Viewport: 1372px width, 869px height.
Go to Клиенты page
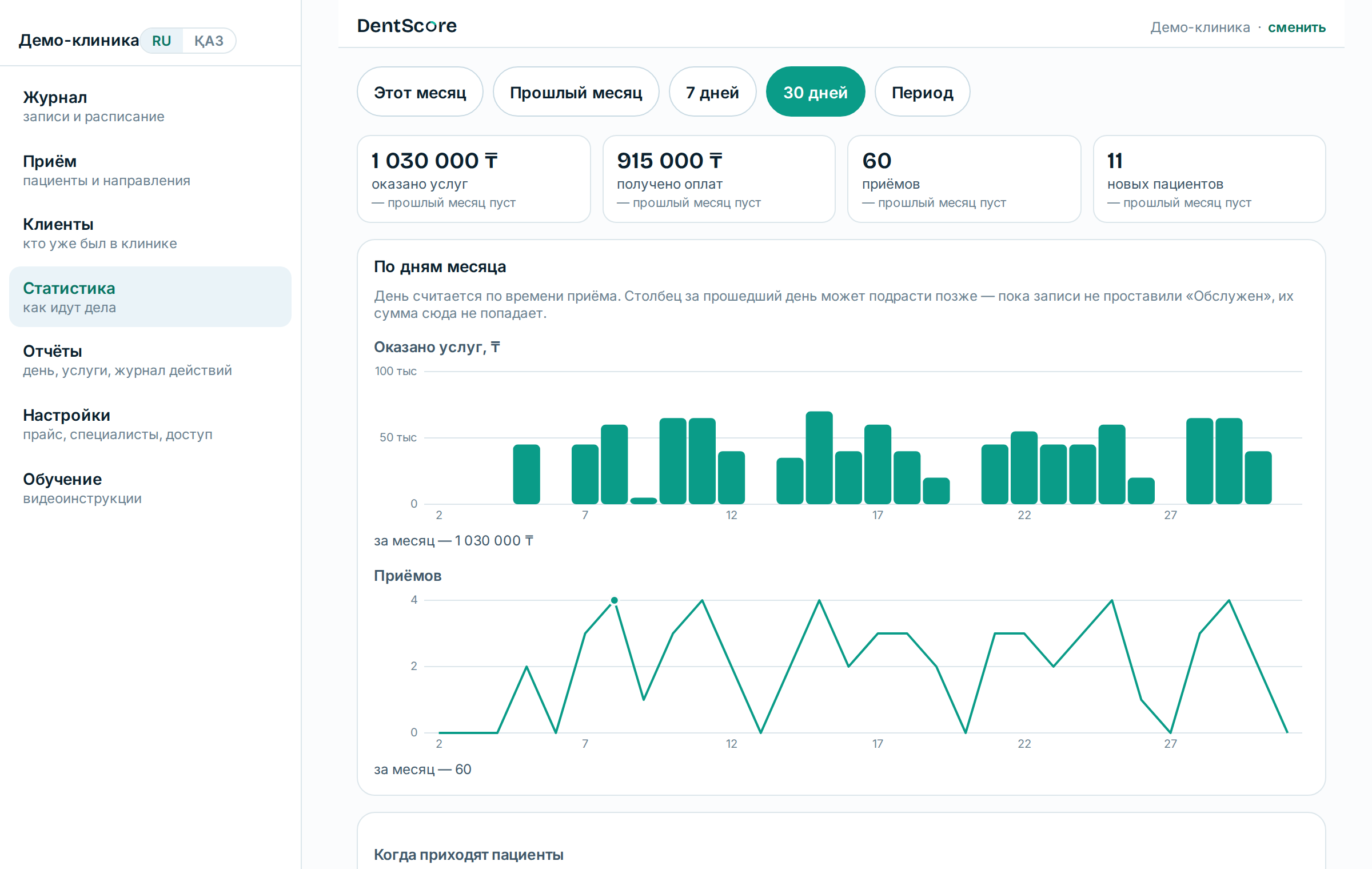point(150,234)
